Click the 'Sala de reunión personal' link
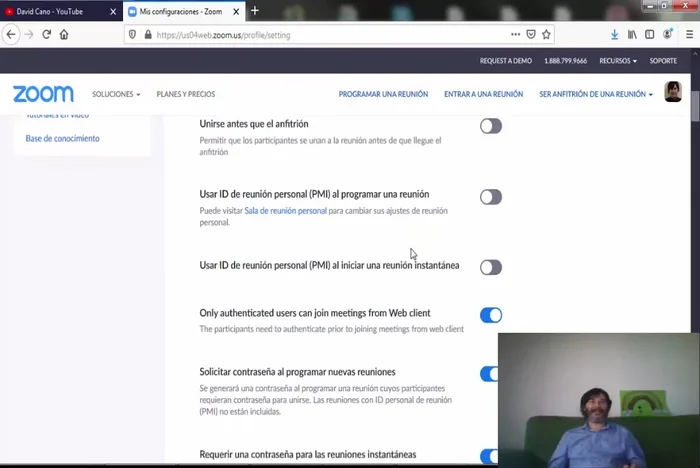This screenshot has height=468, width=700. tap(285, 211)
